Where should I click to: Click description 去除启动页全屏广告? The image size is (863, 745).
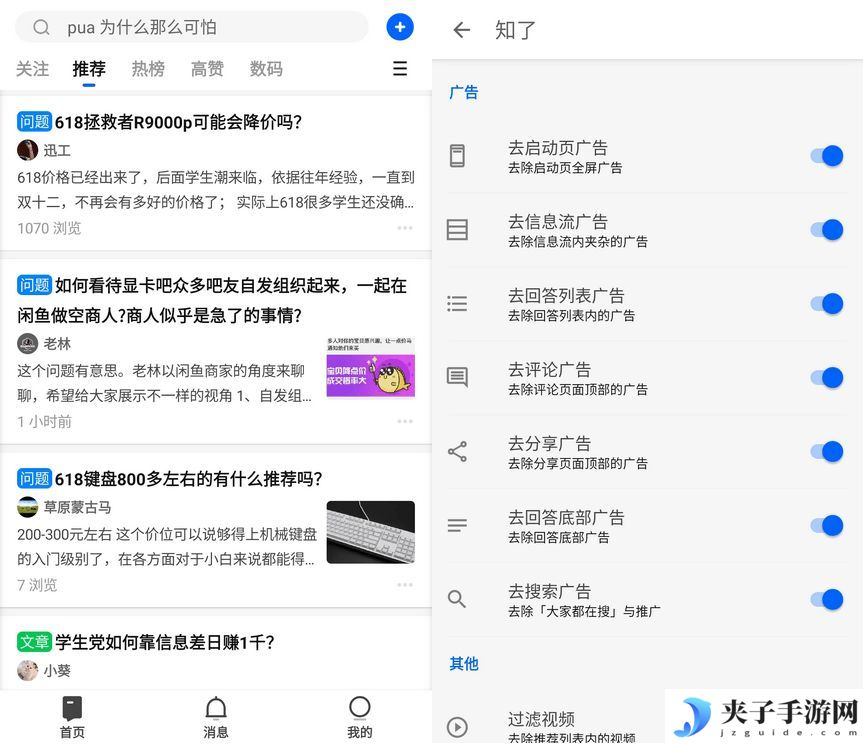(565, 168)
